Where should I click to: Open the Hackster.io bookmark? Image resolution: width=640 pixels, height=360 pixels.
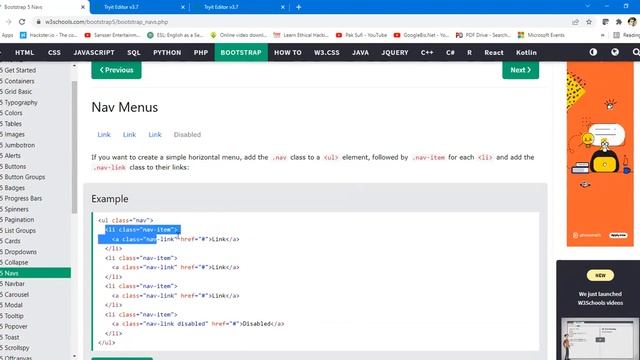pyautogui.click(x=49, y=35)
